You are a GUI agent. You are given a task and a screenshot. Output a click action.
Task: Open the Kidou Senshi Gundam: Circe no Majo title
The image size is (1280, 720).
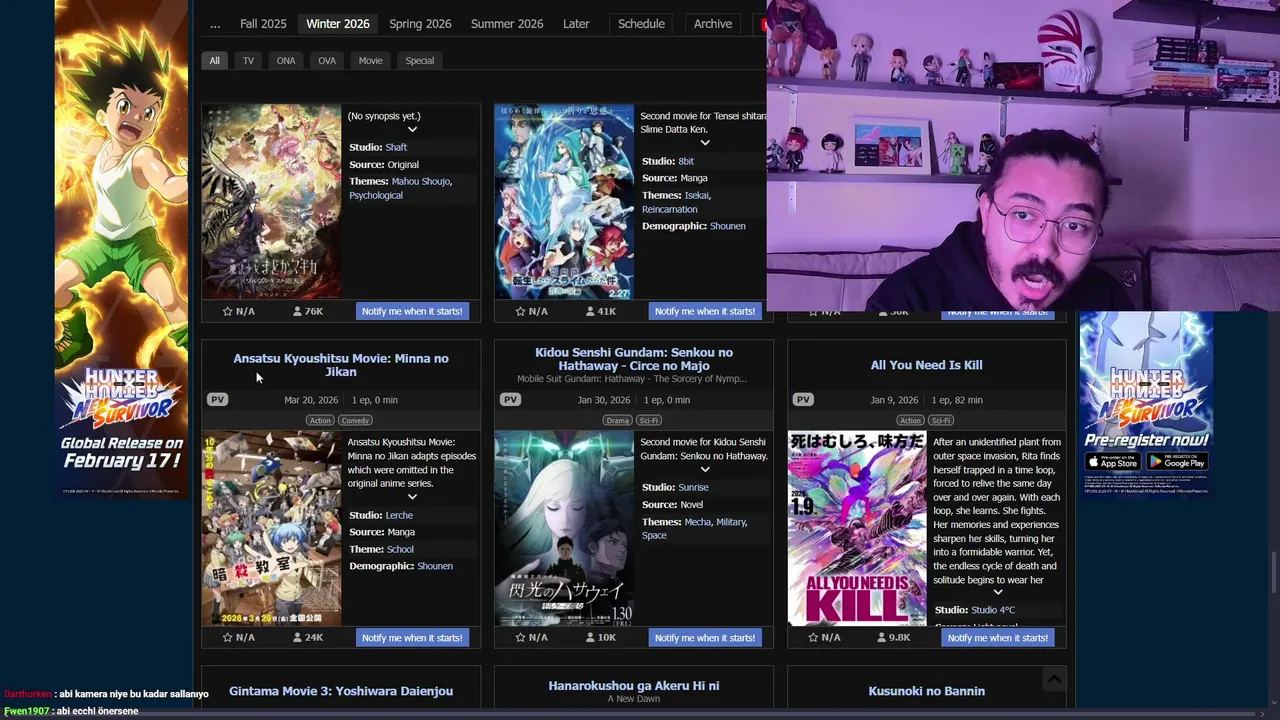(x=634, y=359)
